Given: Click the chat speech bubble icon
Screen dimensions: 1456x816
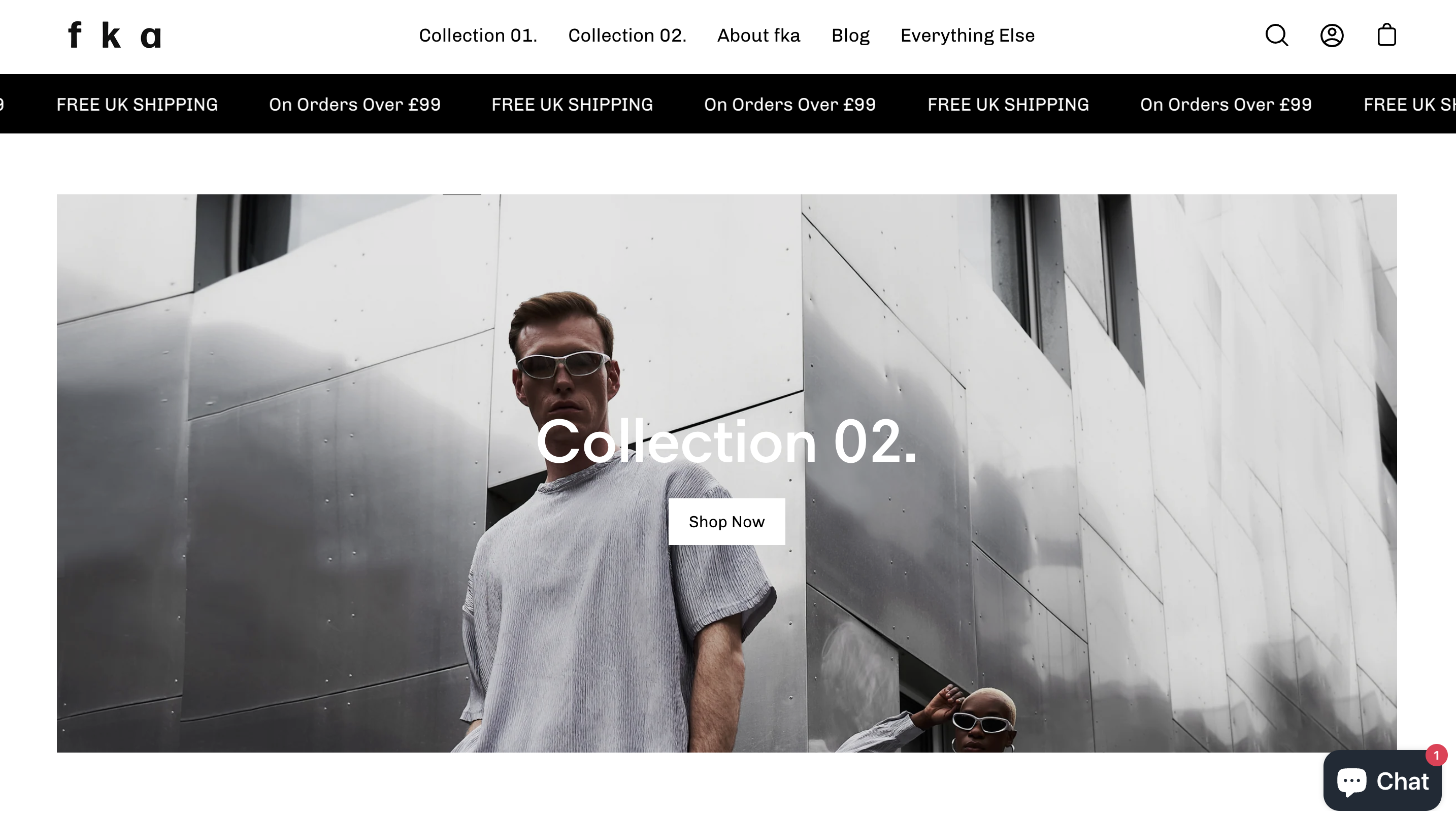Looking at the screenshot, I should click(x=1351, y=782).
